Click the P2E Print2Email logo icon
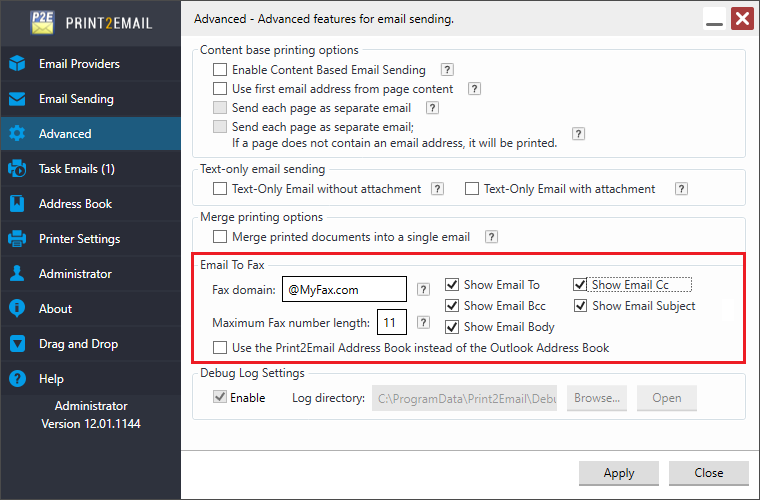760x500 pixels. (x=43, y=22)
